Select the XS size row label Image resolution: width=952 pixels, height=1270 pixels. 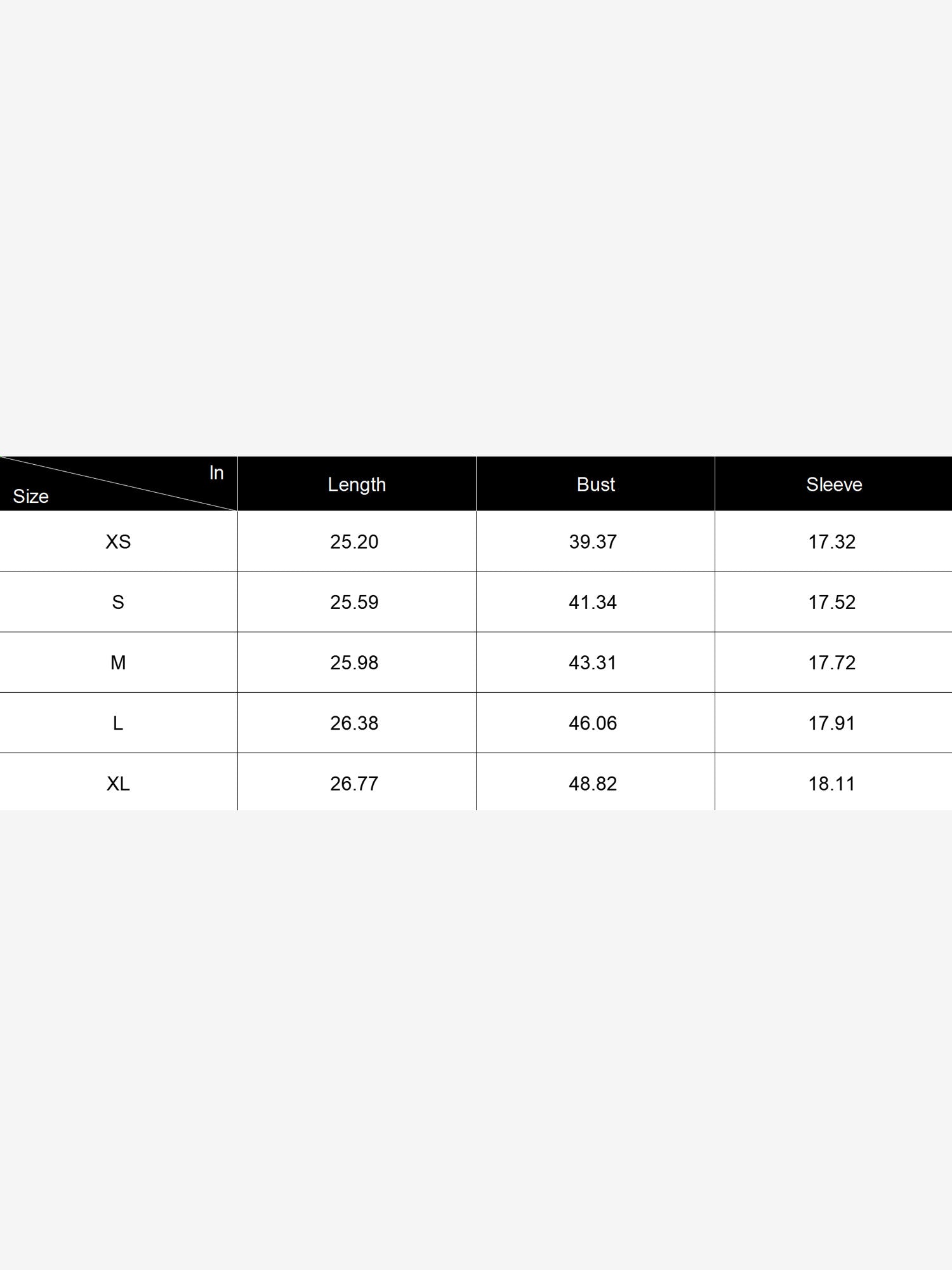coord(118,542)
